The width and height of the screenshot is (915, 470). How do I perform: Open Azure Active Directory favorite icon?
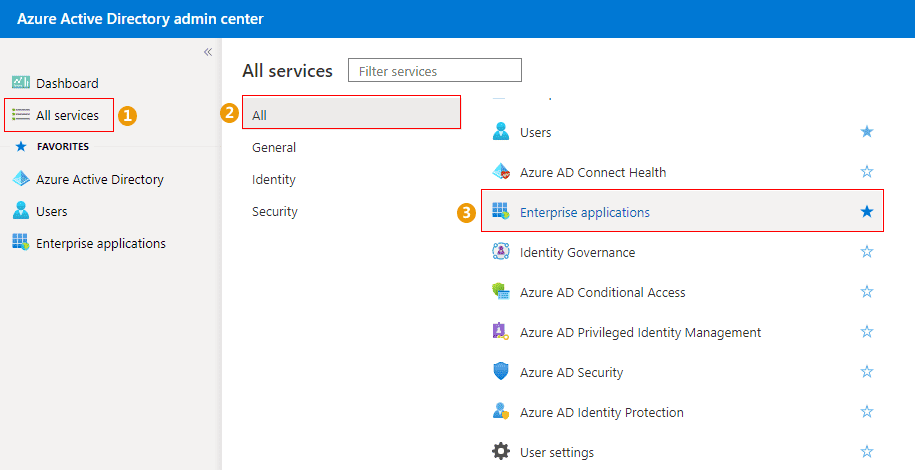(21, 179)
